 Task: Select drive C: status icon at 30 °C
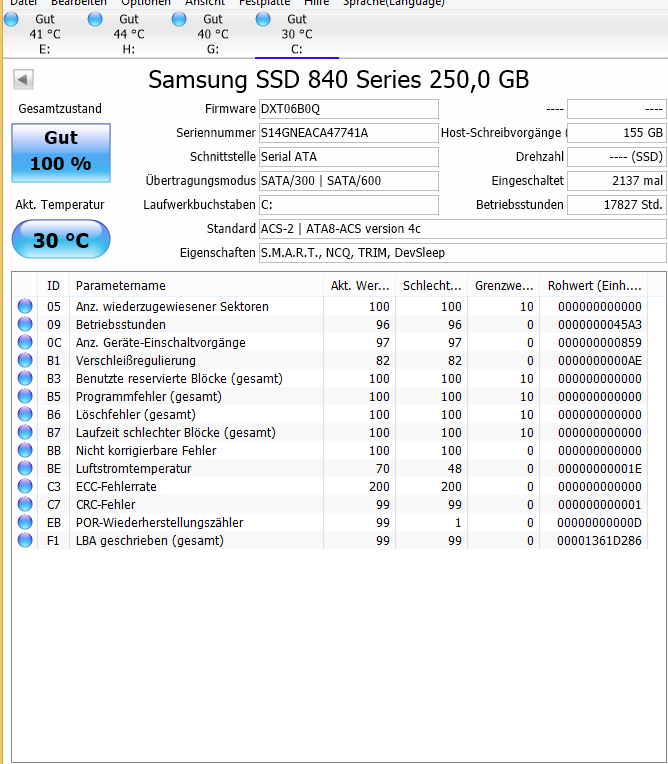(263, 19)
